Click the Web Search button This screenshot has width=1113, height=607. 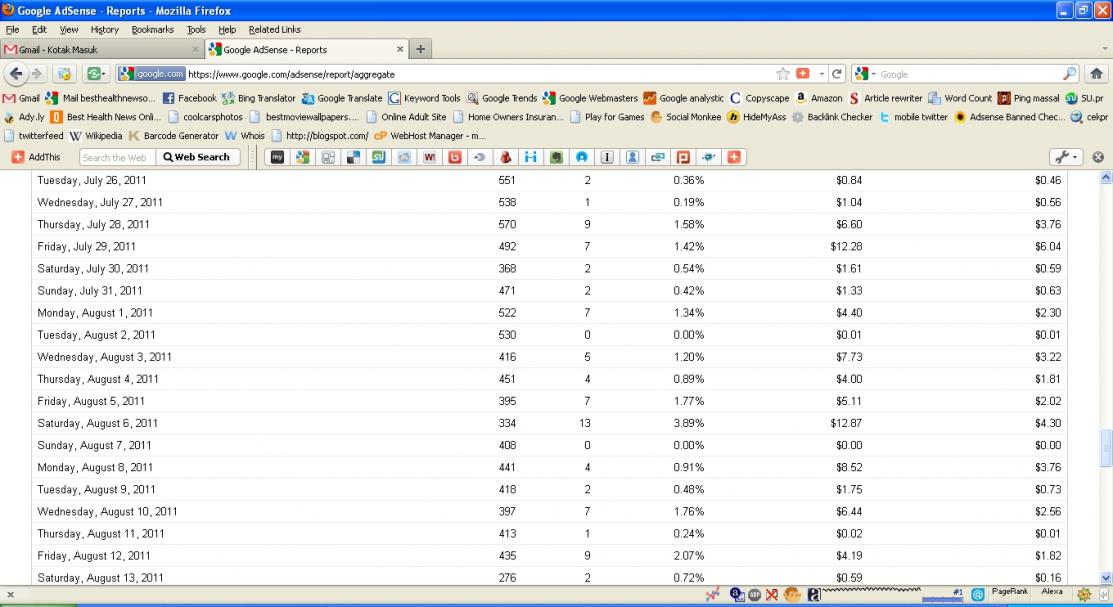click(197, 157)
